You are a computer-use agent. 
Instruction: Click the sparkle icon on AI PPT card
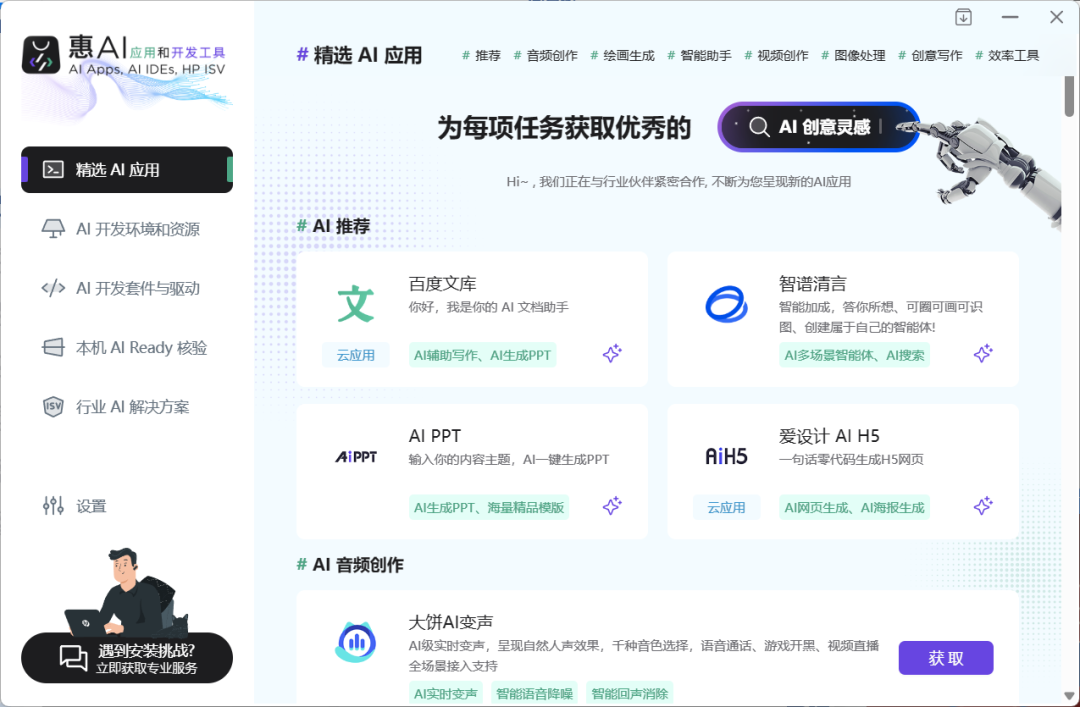pos(612,507)
